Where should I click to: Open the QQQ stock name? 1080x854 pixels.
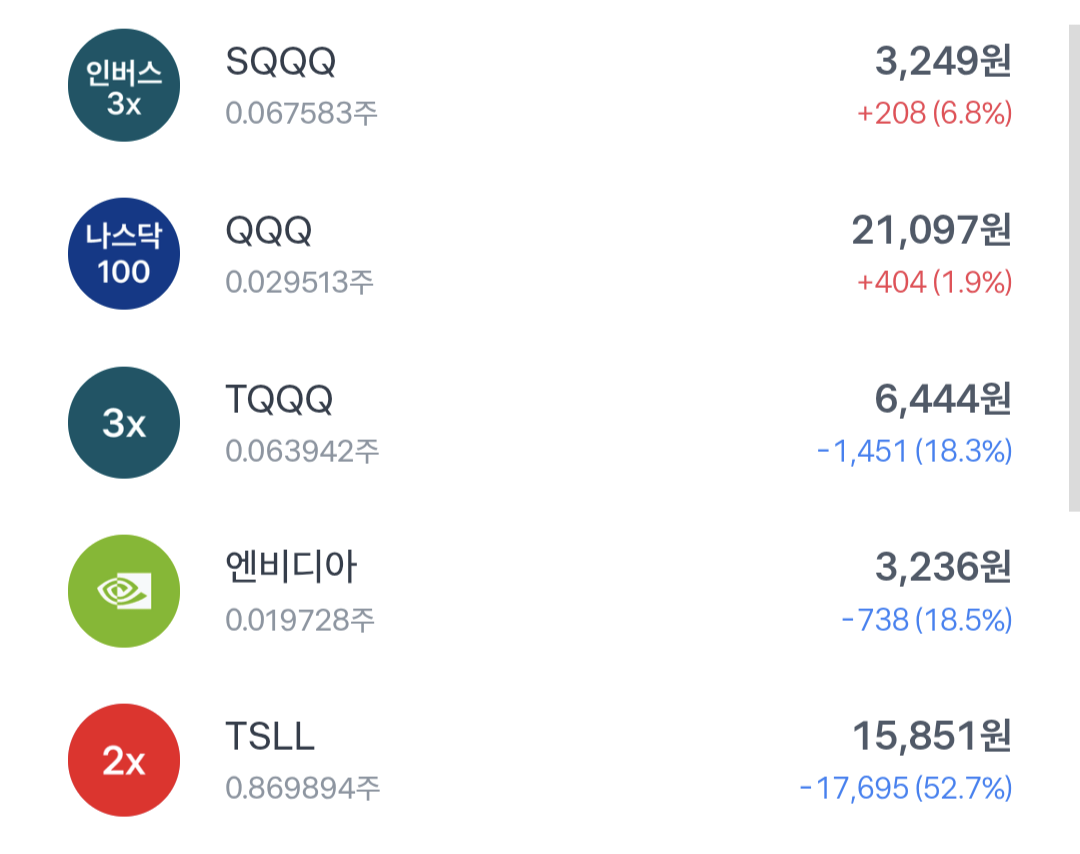tap(269, 231)
